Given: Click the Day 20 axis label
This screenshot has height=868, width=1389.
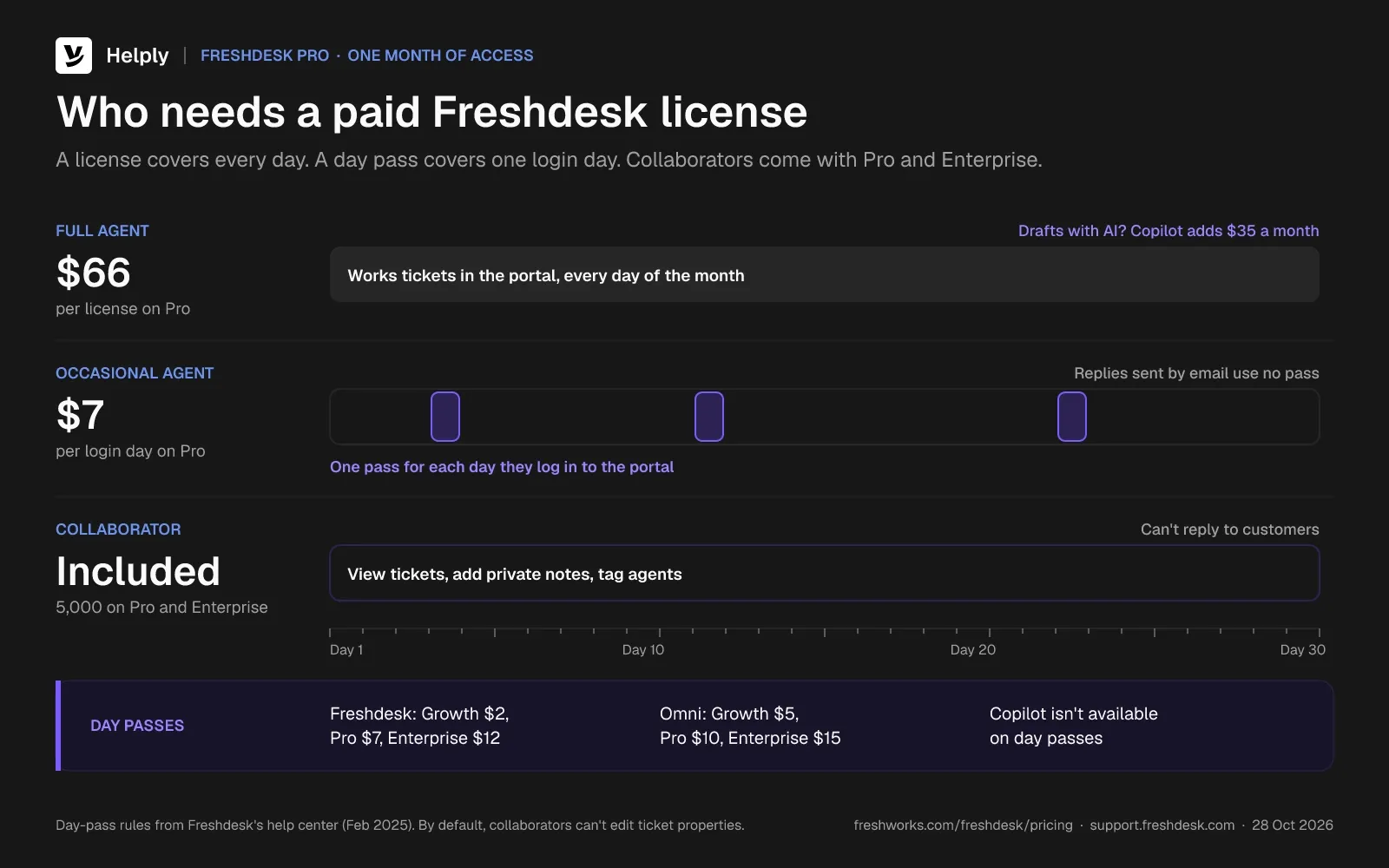Looking at the screenshot, I should point(973,650).
